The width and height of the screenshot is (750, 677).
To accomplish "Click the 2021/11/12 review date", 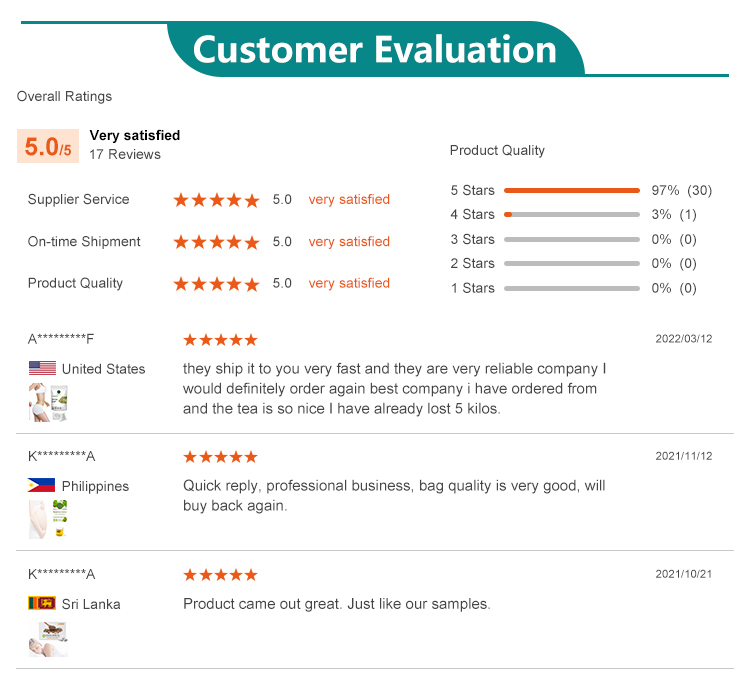I will 683,456.
